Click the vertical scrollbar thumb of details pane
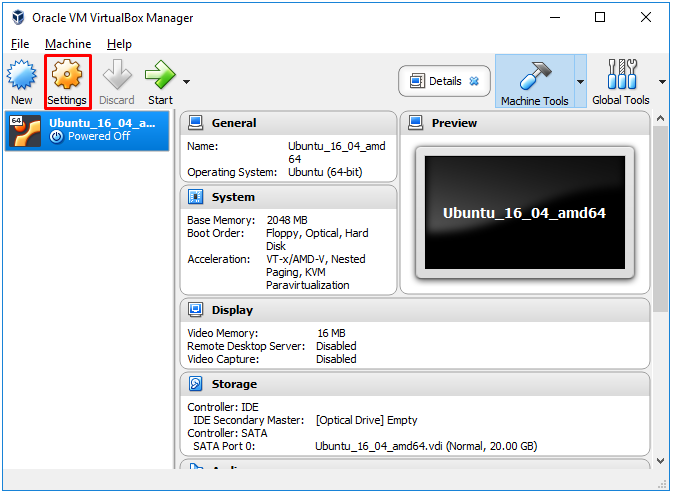The height and width of the screenshot is (496, 674). coord(661,219)
